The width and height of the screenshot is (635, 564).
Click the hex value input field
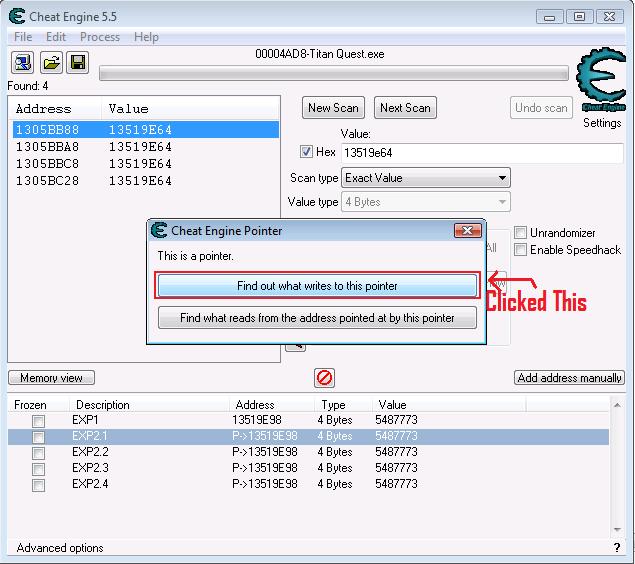pyautogui.click(x=481, y=152)
